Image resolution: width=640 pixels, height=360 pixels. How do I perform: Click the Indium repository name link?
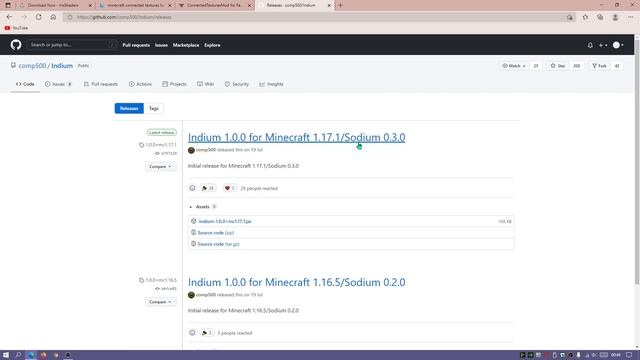[x=62, y=66]
